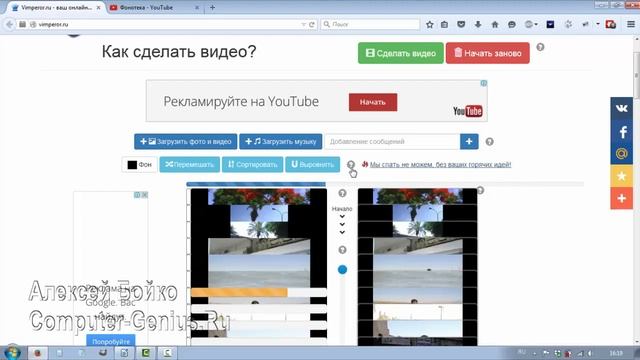Click first chevron under Начало
This screenshot has height=360, width=640.
pyautogui.click(x=342, y=217)
